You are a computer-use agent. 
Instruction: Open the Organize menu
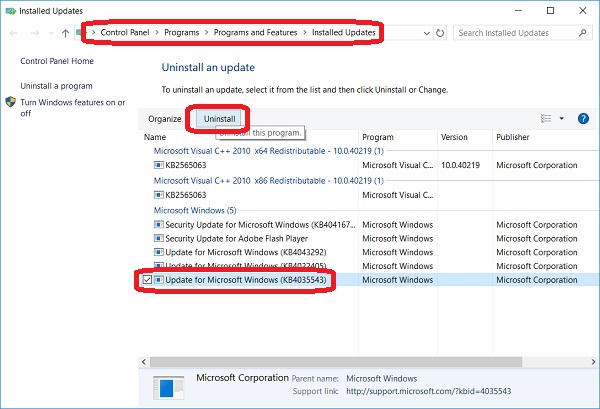pyautogui.click(x=165, y=119)
